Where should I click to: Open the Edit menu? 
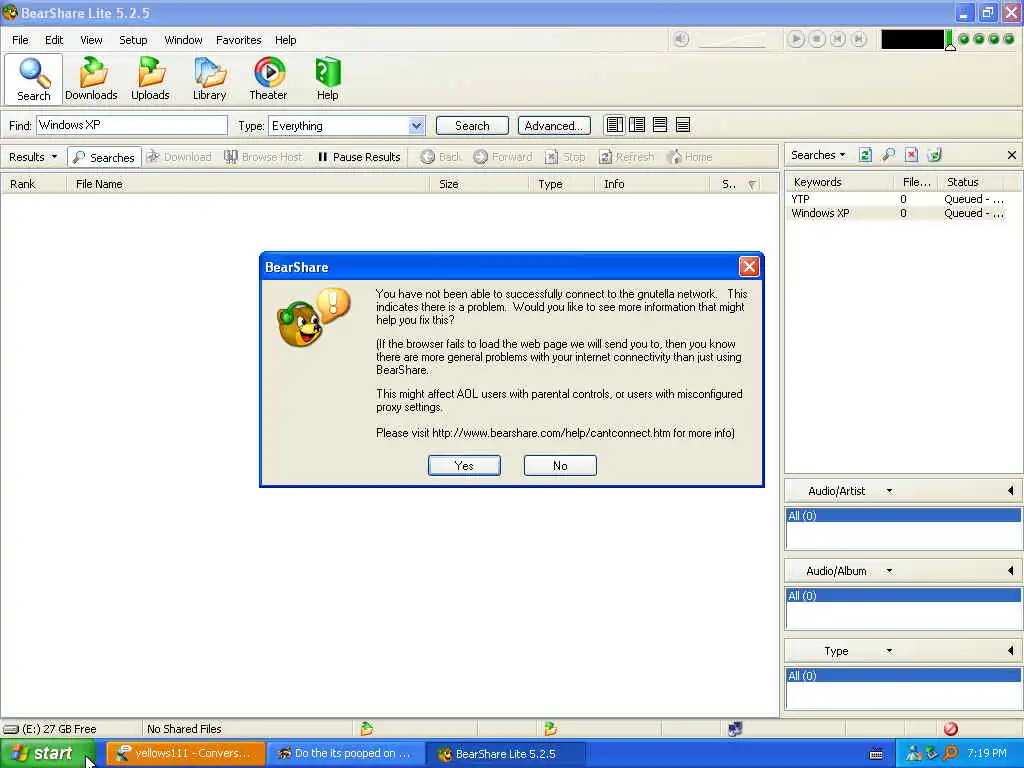coord(54,40)
